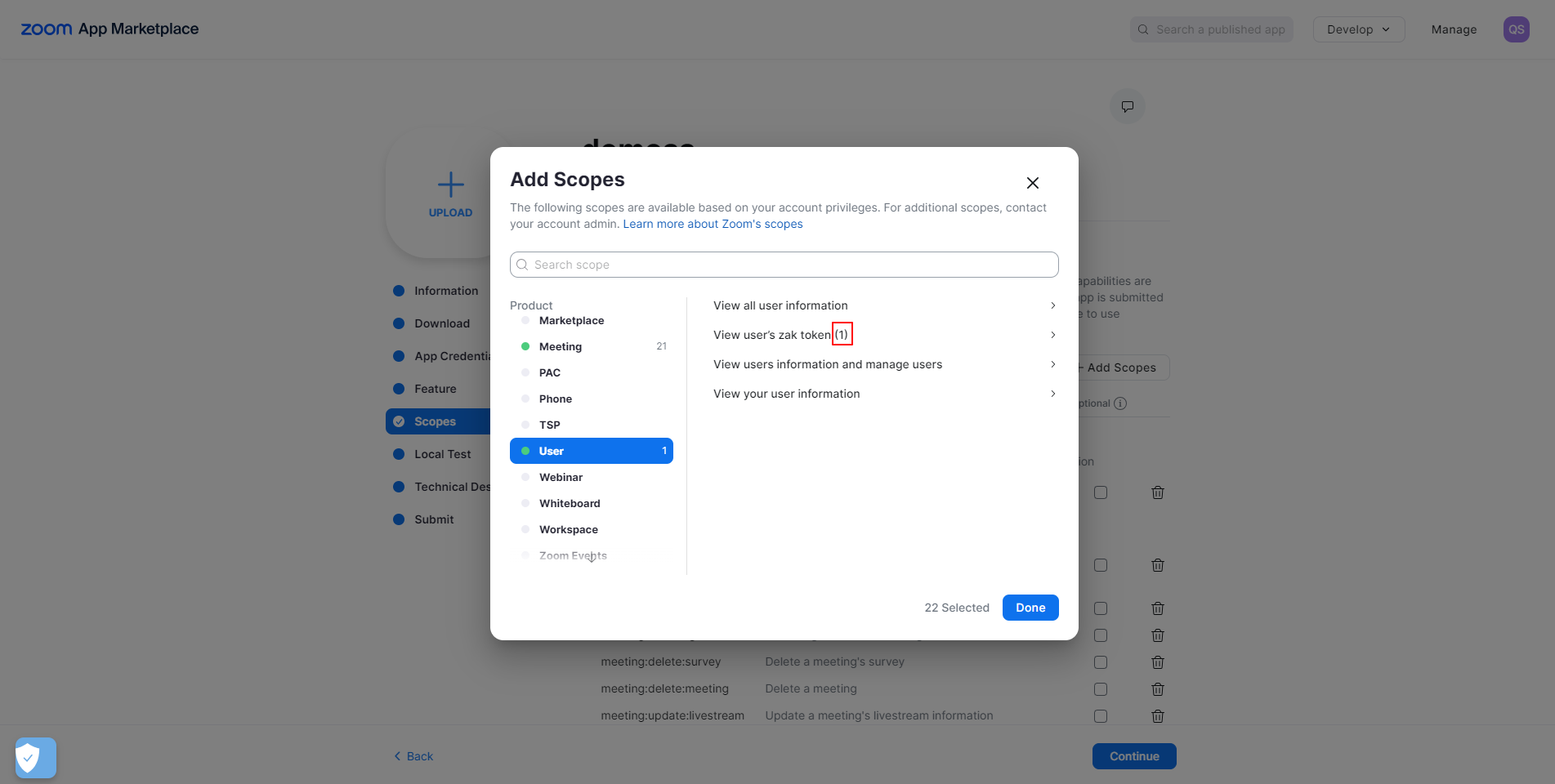Image resolution: width=1555 pixels, height=784 pixels.
Task: Open Learn more about Zoom's scopes link
Action: point(713,224)
